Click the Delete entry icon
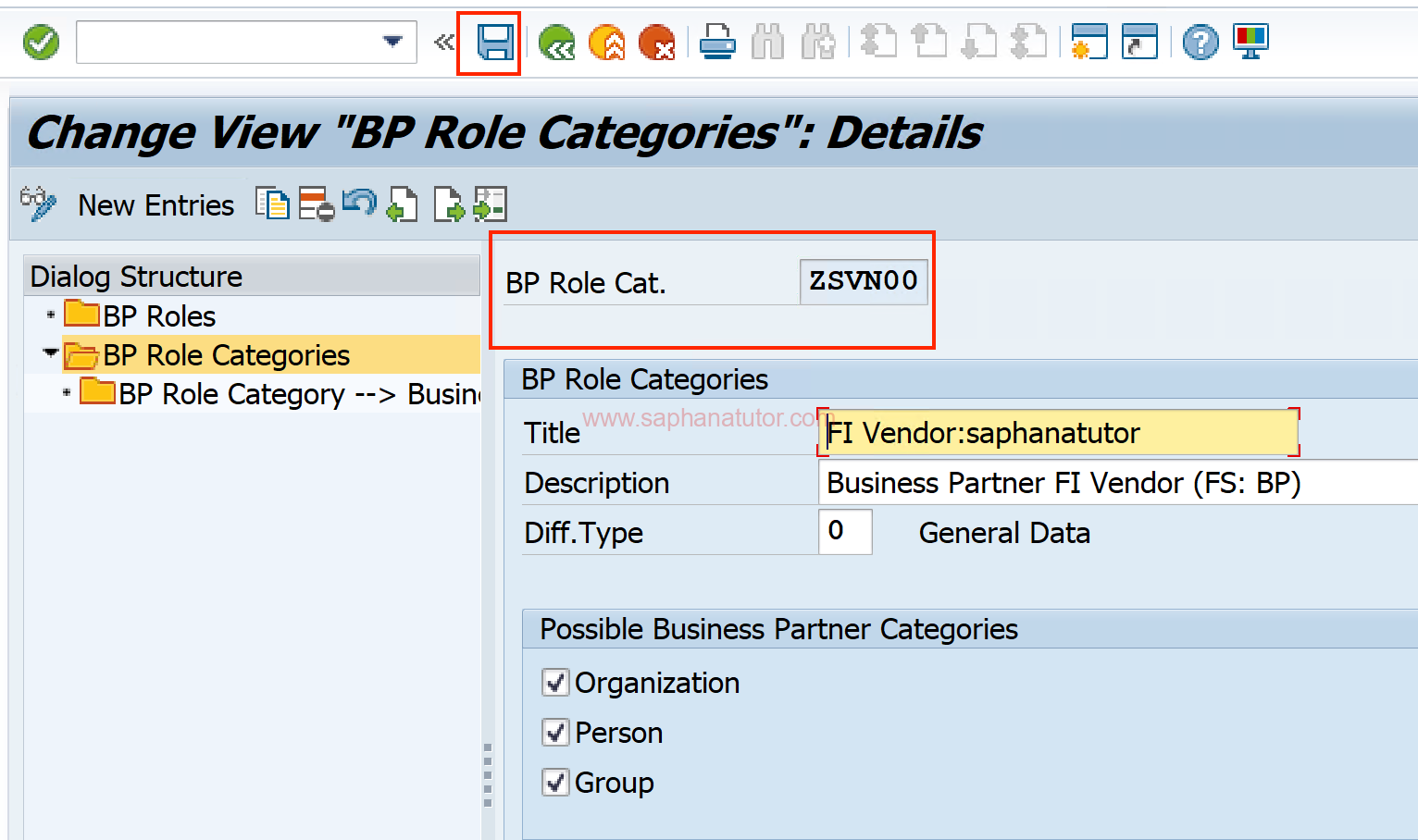This screenshot has width=1418, height=840. (x=317, y=204)
